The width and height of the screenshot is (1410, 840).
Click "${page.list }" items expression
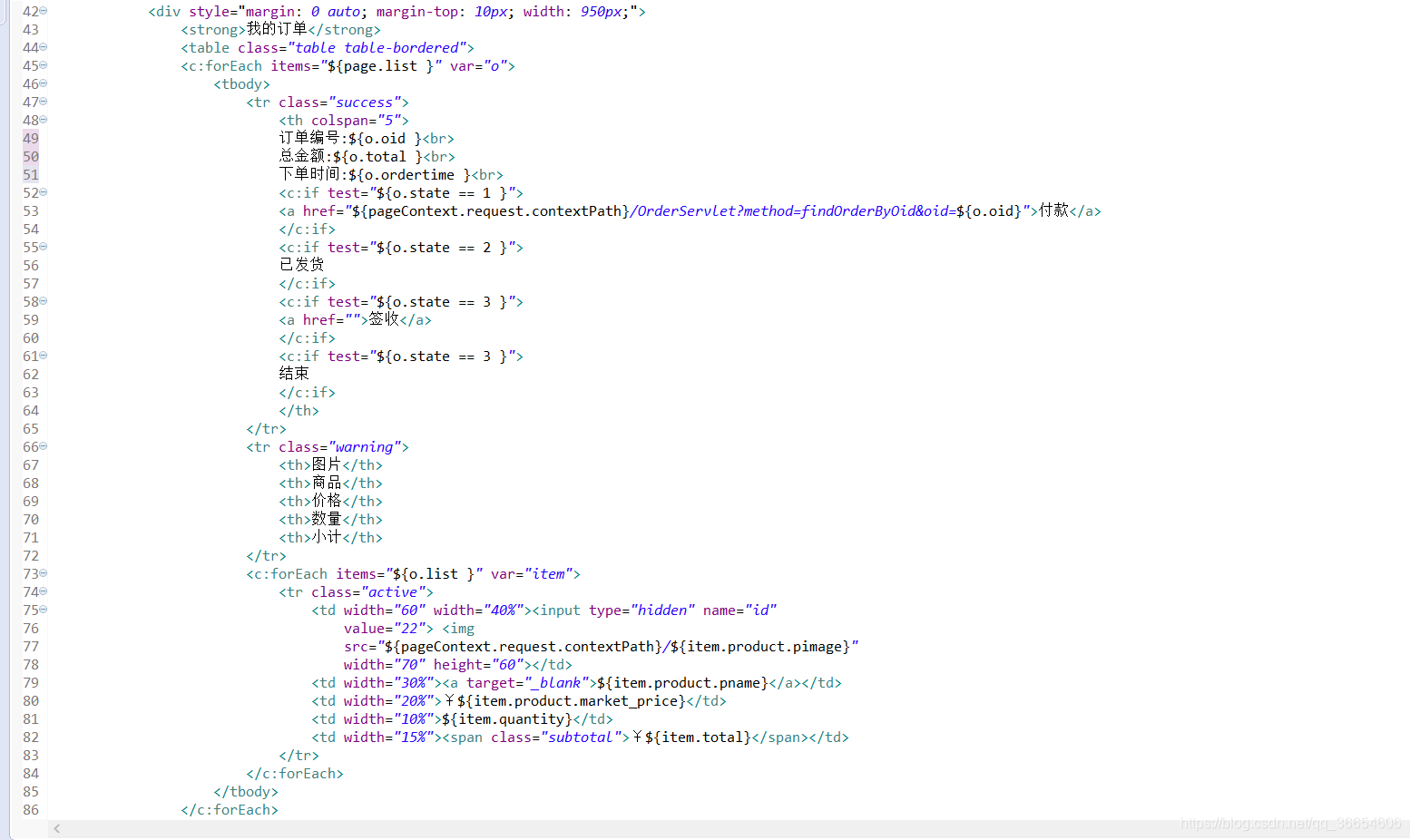coord(381,65)
